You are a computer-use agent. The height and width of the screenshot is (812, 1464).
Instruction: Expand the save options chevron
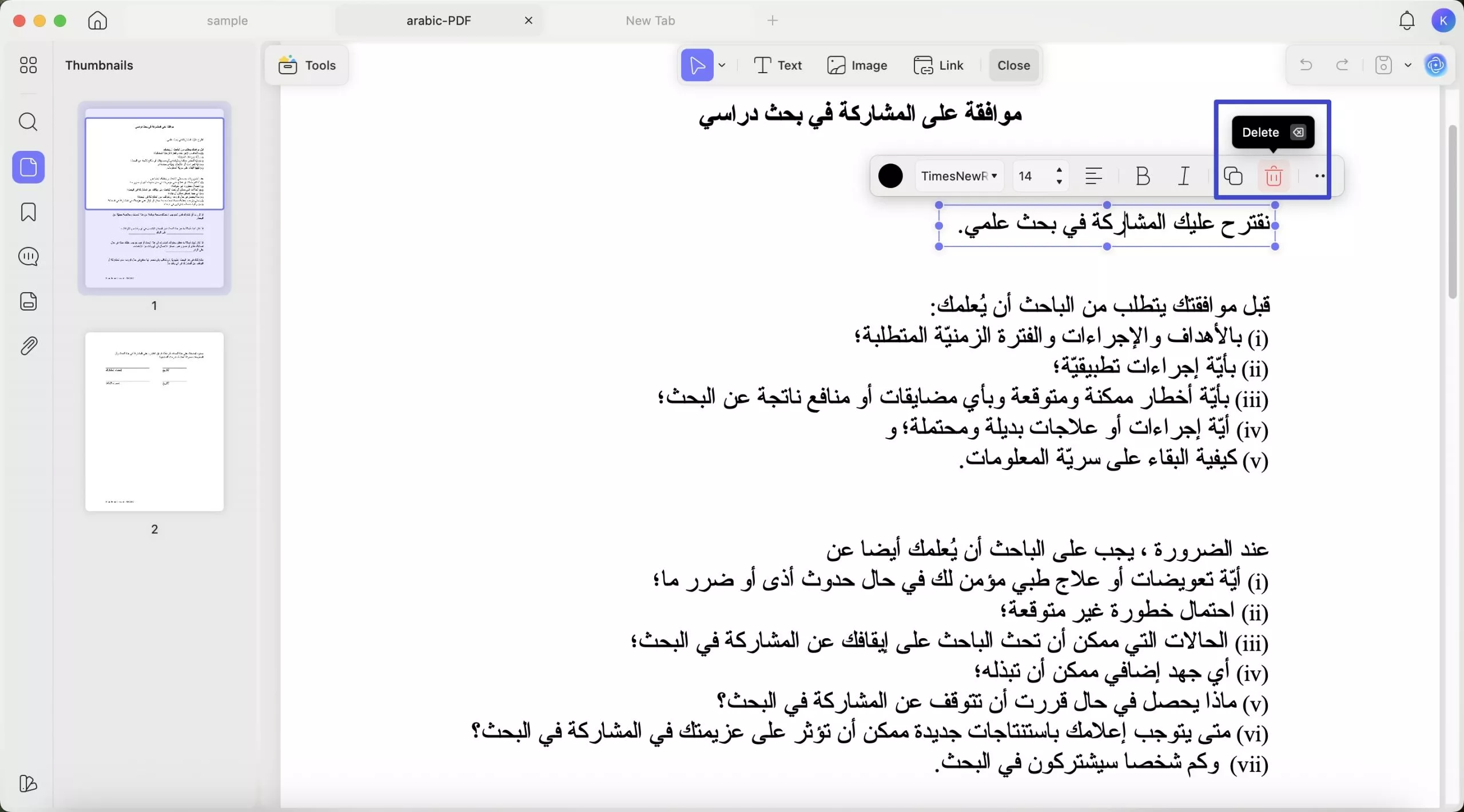coord(1408,65)
